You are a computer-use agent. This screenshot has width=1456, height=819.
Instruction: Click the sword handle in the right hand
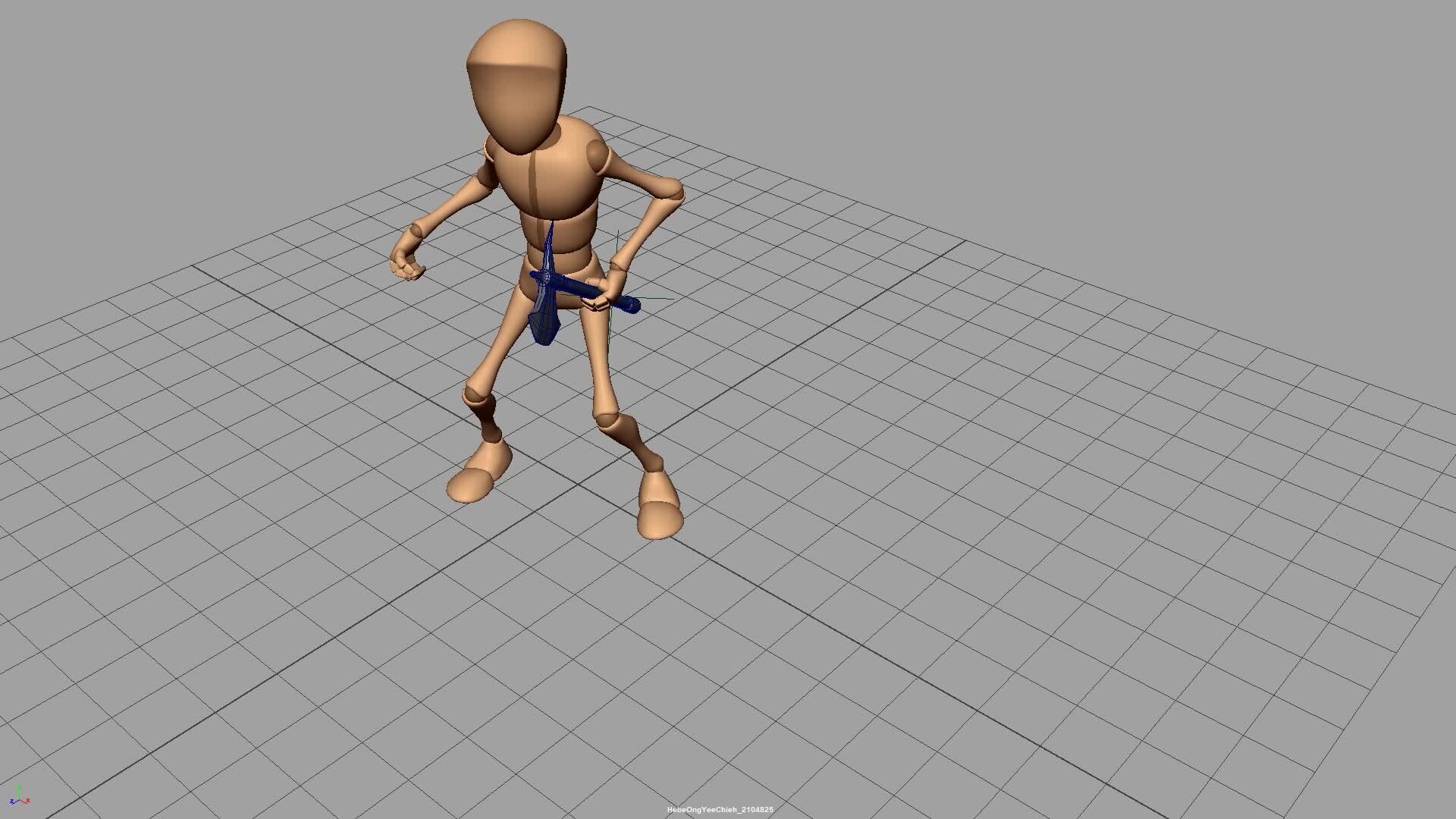(x=628, y=306)
